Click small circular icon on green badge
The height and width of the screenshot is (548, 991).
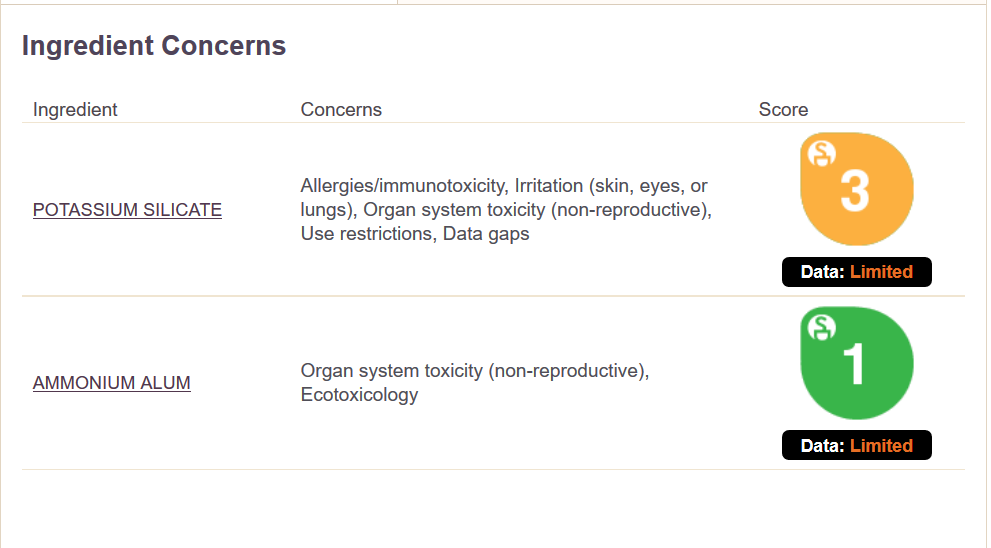[821, 327]
